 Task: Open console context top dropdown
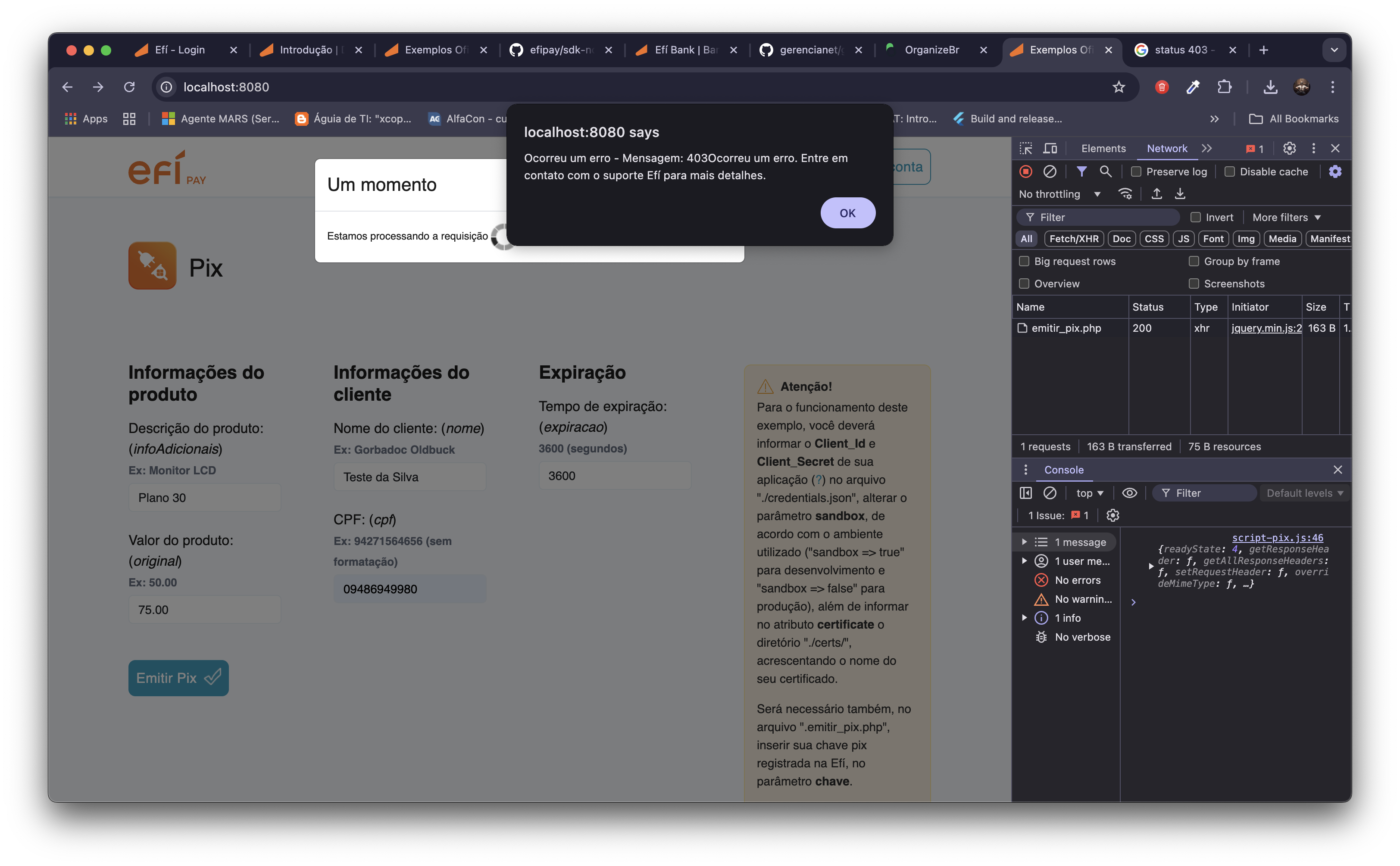pos(1090,493)
